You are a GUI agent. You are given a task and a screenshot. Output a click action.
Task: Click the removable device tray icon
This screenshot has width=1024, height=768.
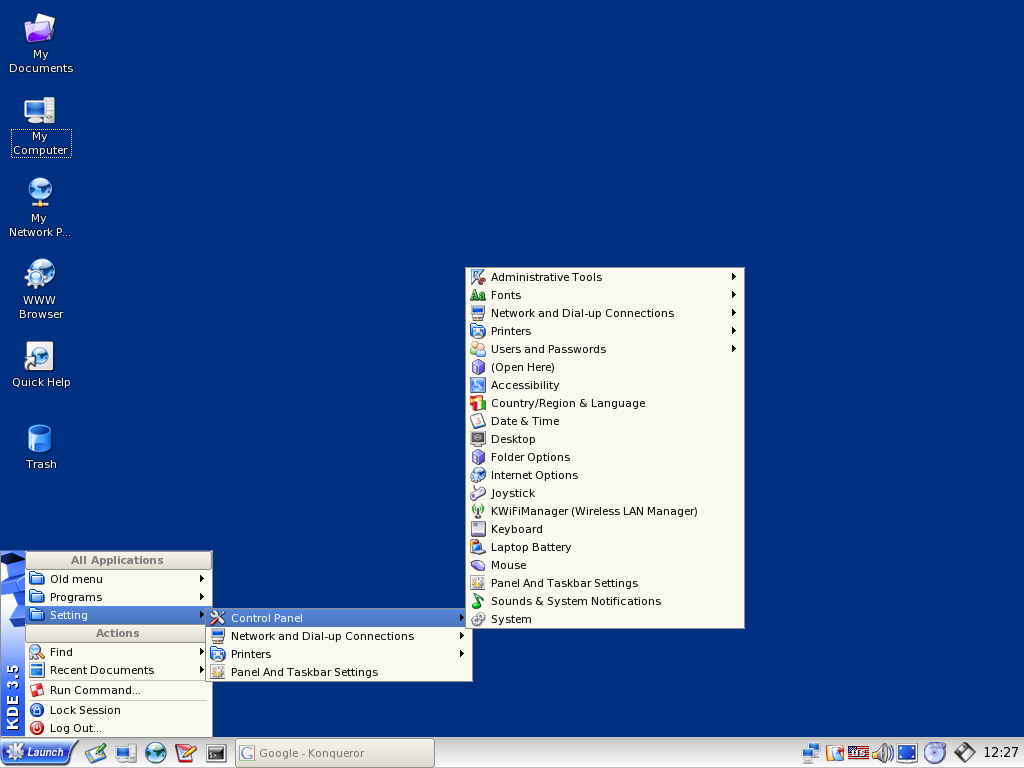point(965,753)
